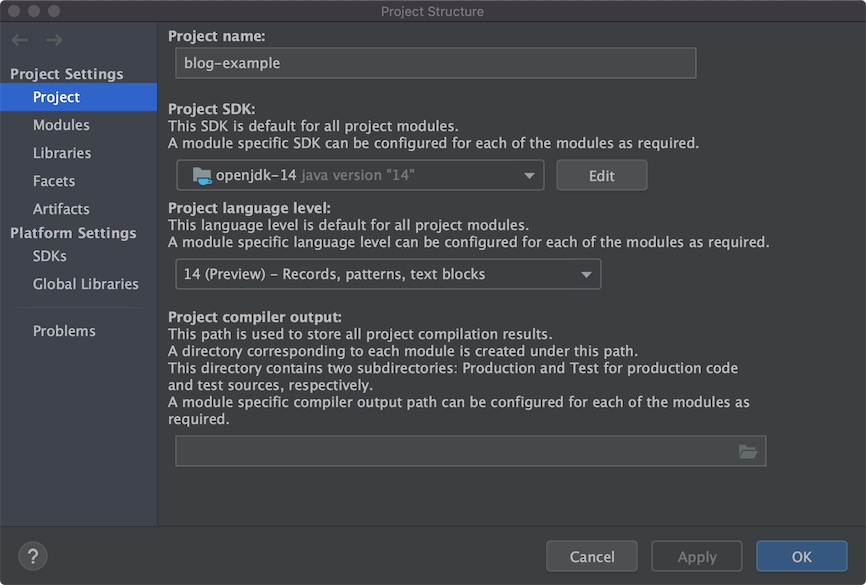Open the Project SDK dropdown
Image resolution: width=866 pixels, height=585 pixels.
pos(360,175)
